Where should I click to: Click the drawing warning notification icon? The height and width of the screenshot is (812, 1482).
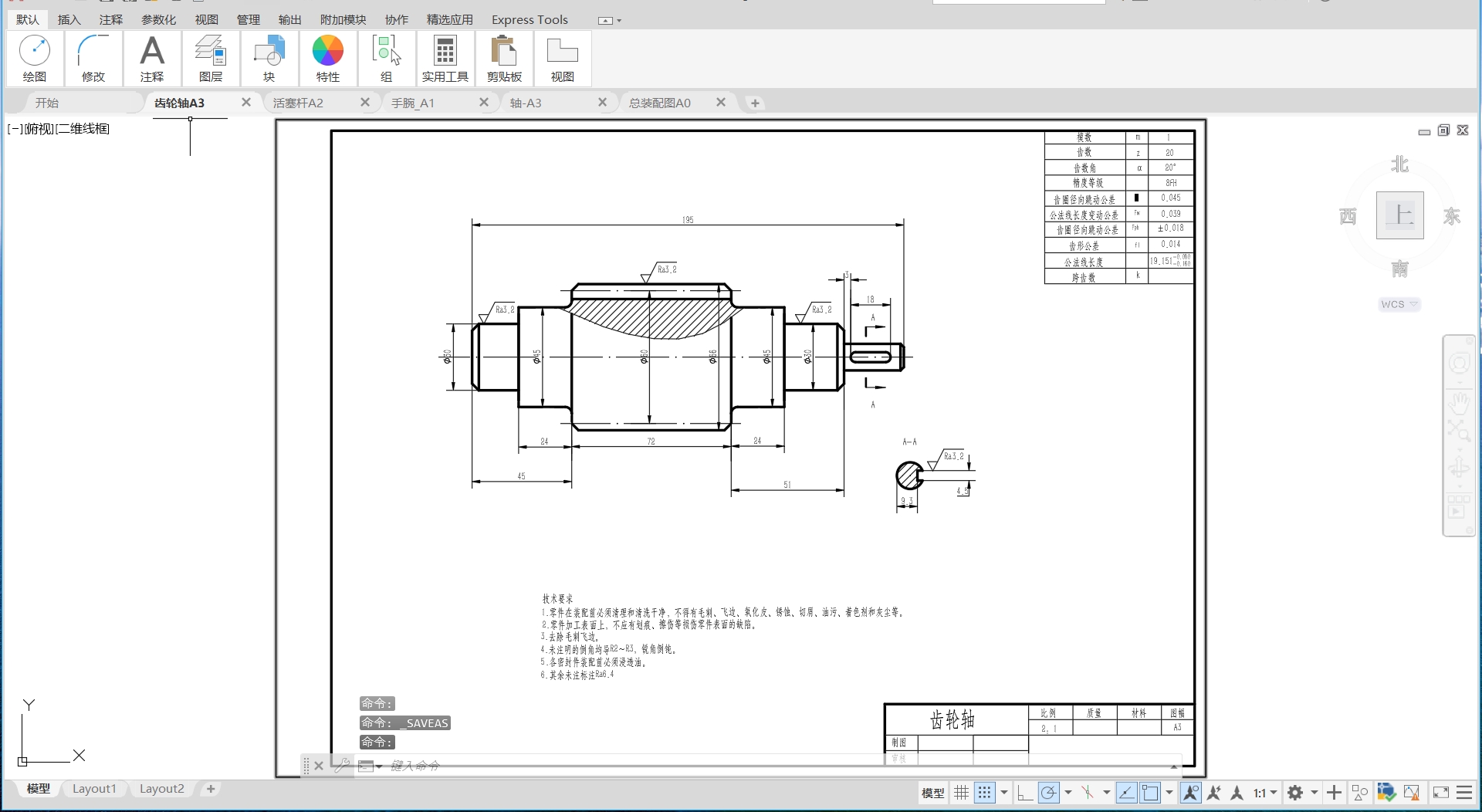1413,793
